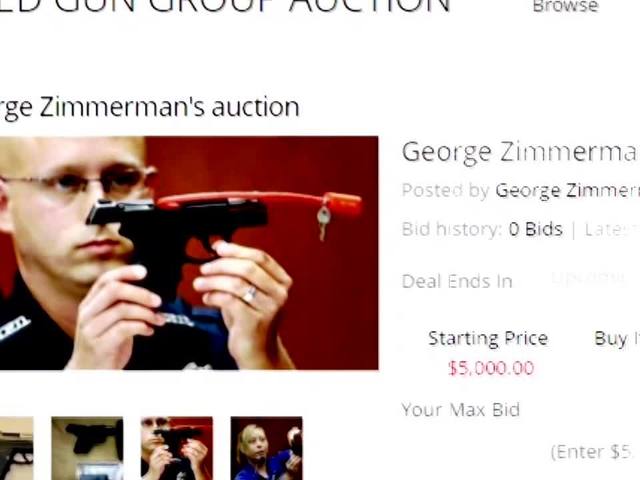Click the Latest text beside bid history
This screenshot has width=640, height=480.
tap(612, 230)
